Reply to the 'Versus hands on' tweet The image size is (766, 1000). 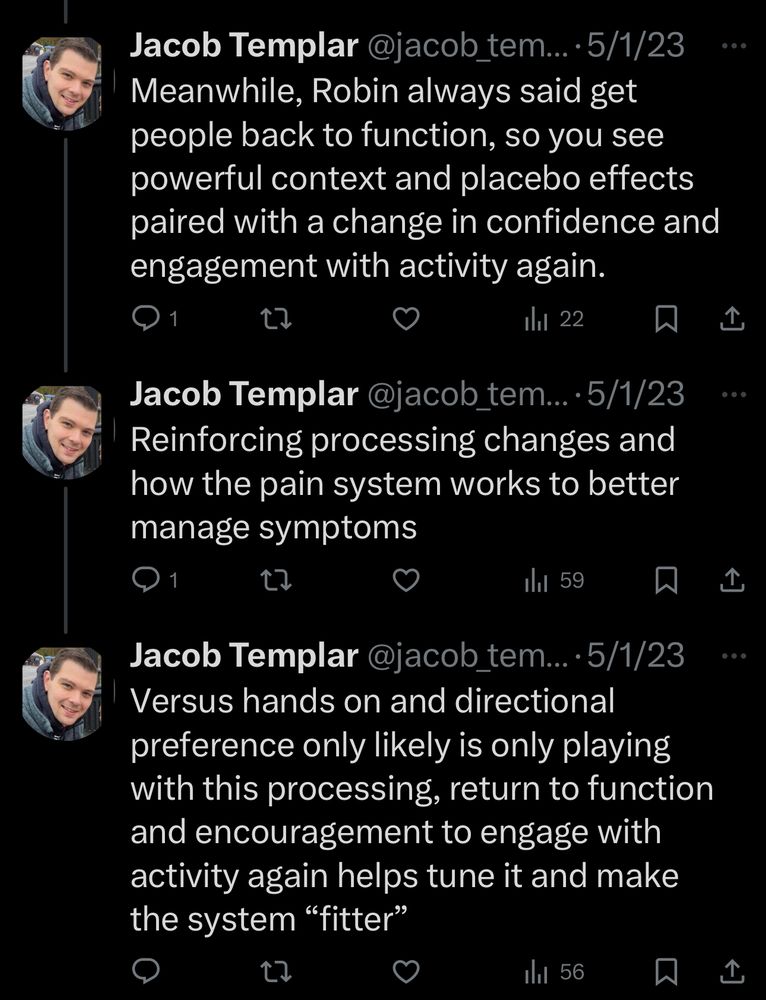coord(146,971)
